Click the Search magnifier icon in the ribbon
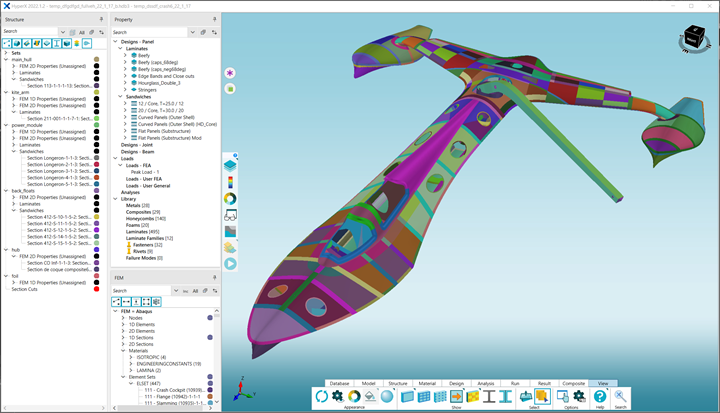720x413 pixels. click(622, 397)
